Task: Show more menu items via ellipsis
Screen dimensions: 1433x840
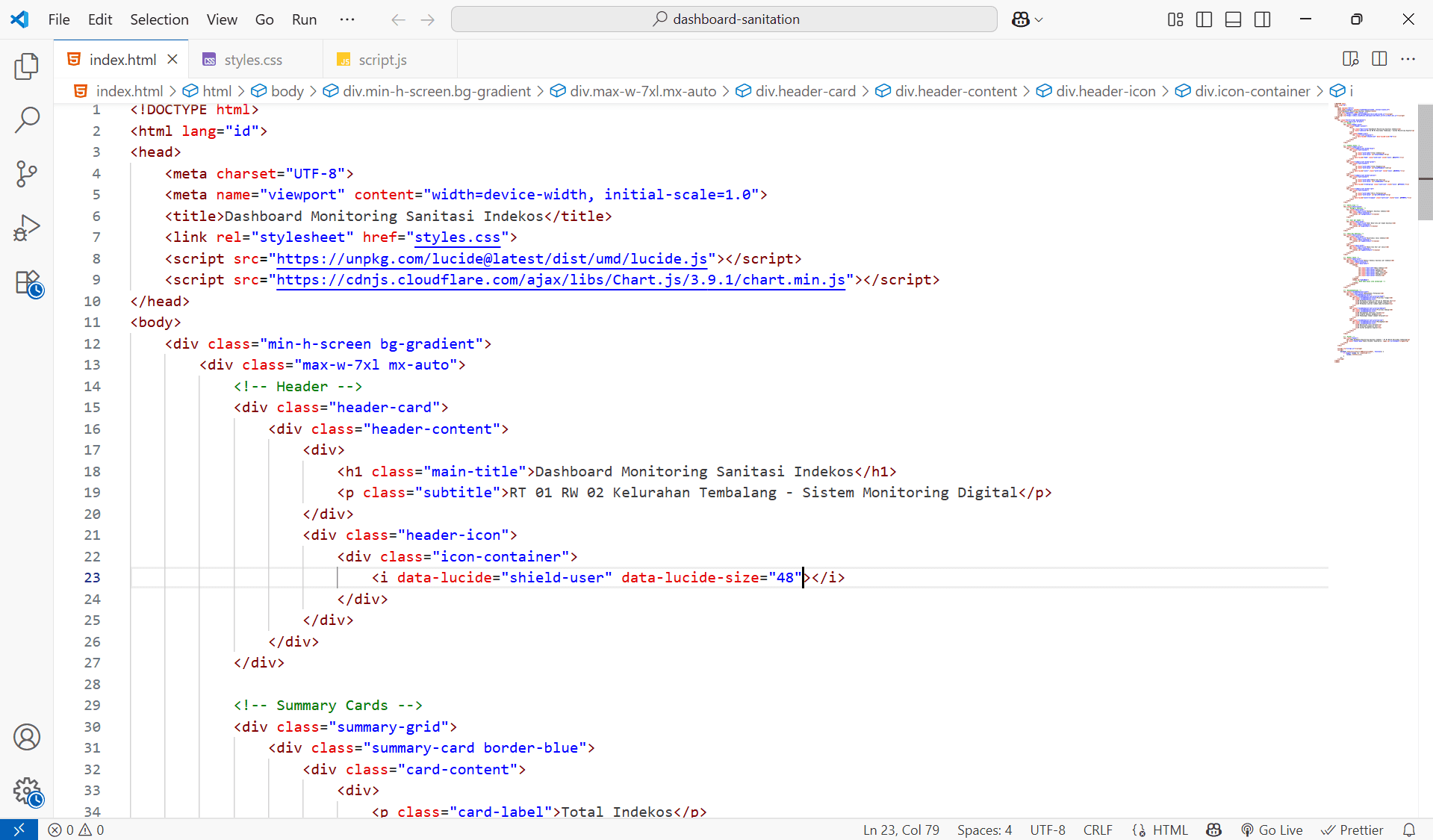Action: click(x=347, y=19)
